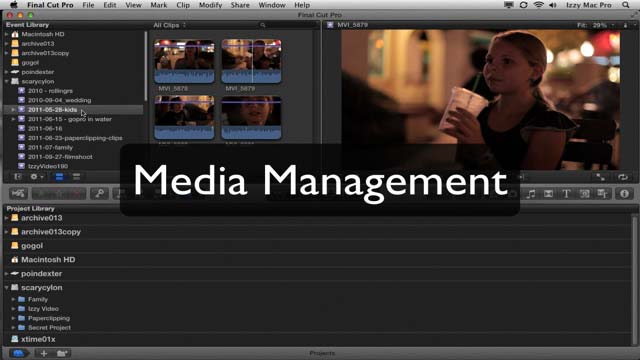Viewport: 640px width, 360px height.
Task: Open the viewer Fit zoom dropdown
Action: (x=596, y=25)
